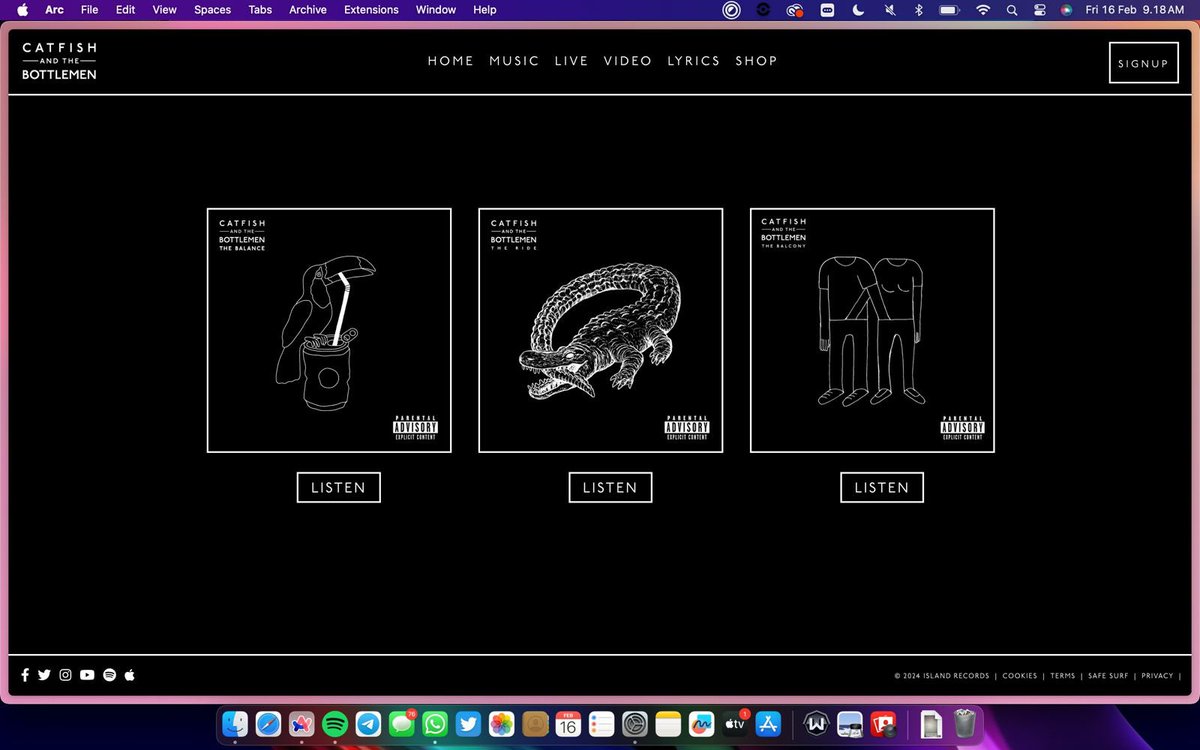Image resolution: width=1200 pixels, height=750 pixels.
Task: Open Reminders from the dock
Action: 601,723
